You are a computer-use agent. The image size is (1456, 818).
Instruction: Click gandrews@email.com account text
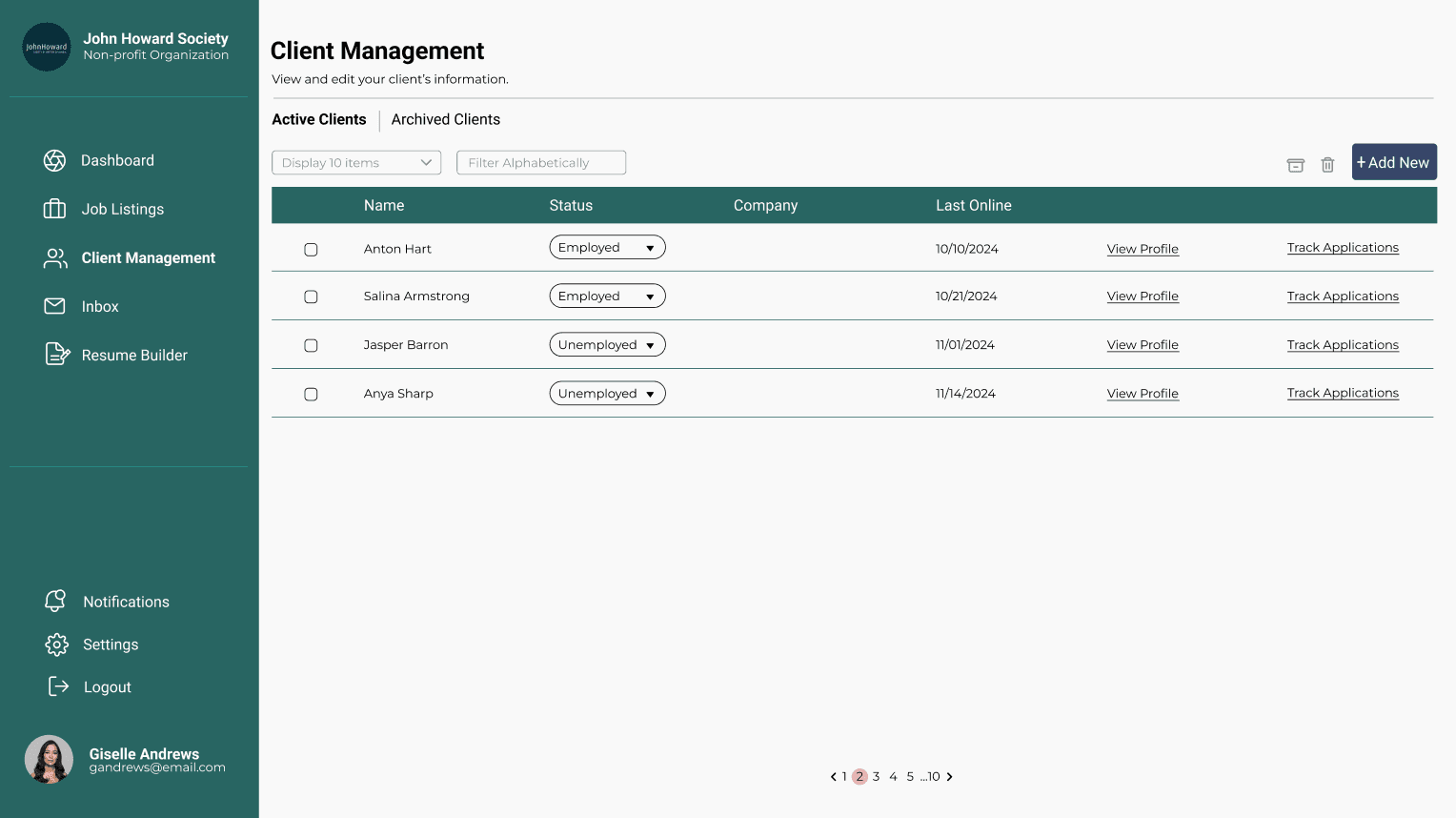(157, 767)
